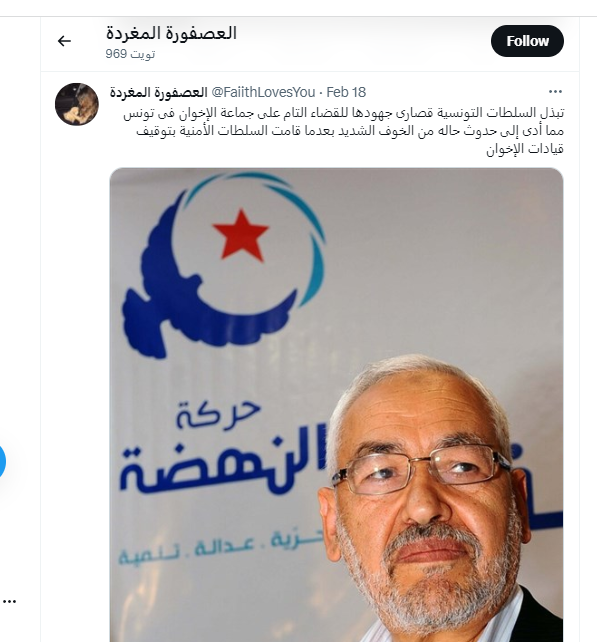The image size is (597, 642).
Task: Go back using the left arrow
Action: [x=64, y=41]
